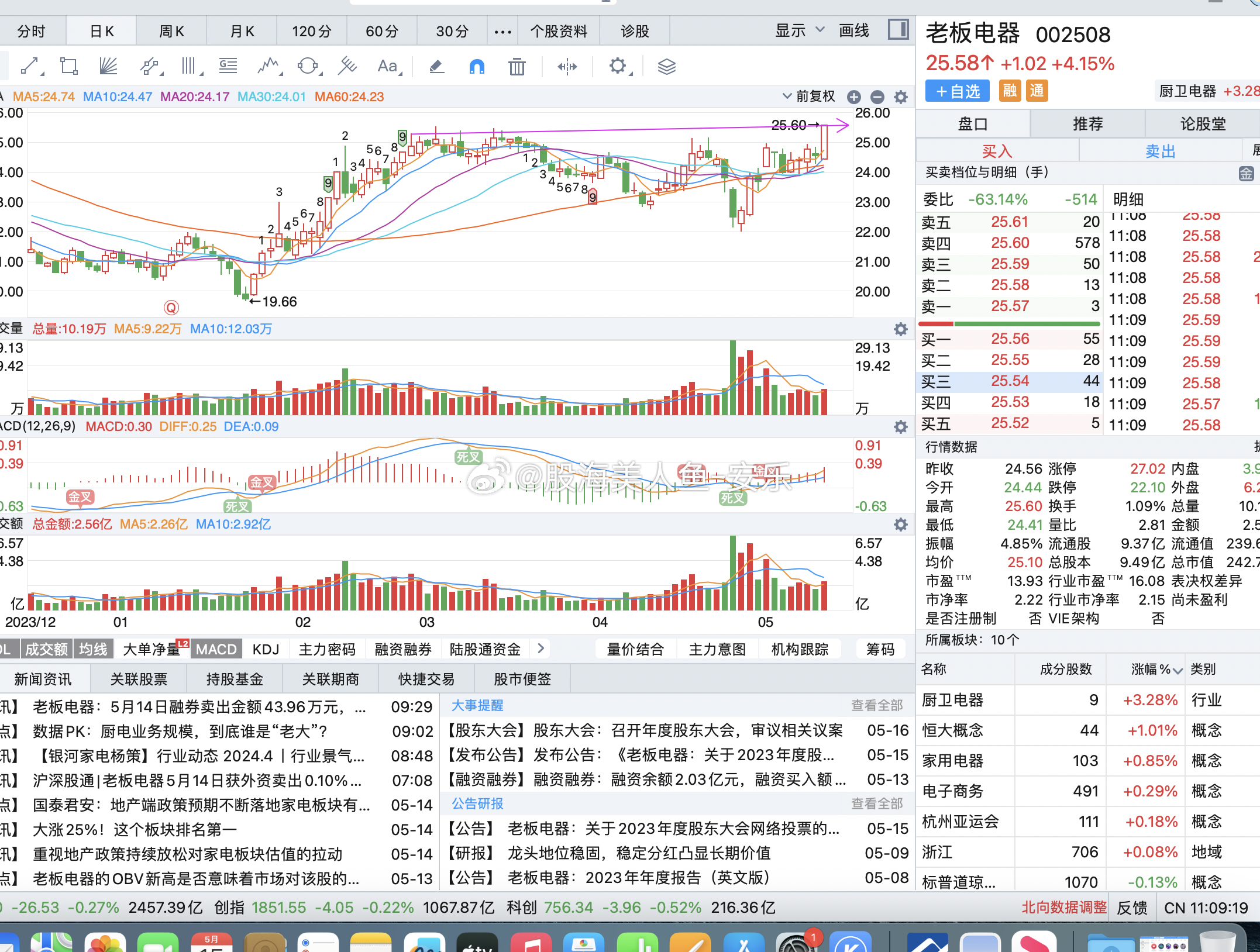Select the eraser tool in drawing toolbar

(x=436, y=67)
